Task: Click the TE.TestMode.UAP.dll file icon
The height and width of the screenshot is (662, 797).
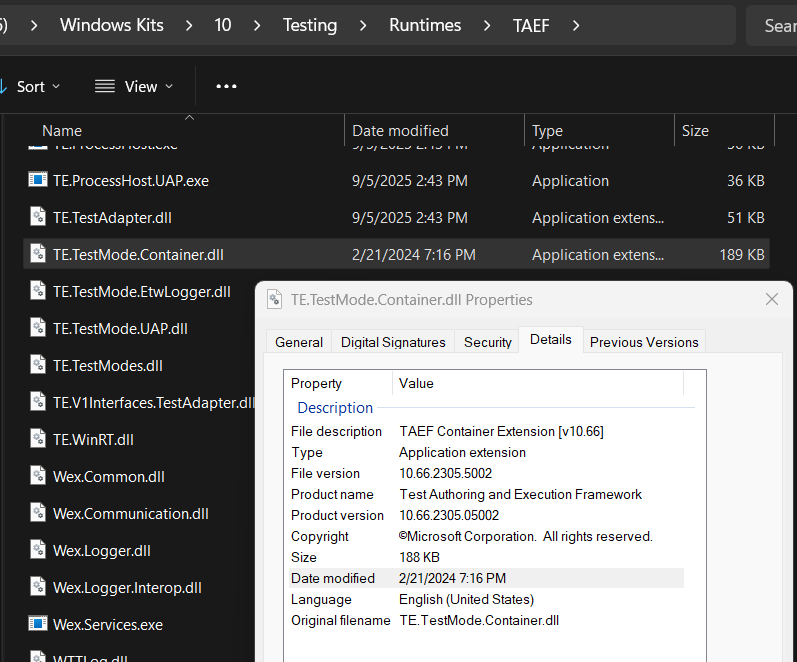Action: 38,328
